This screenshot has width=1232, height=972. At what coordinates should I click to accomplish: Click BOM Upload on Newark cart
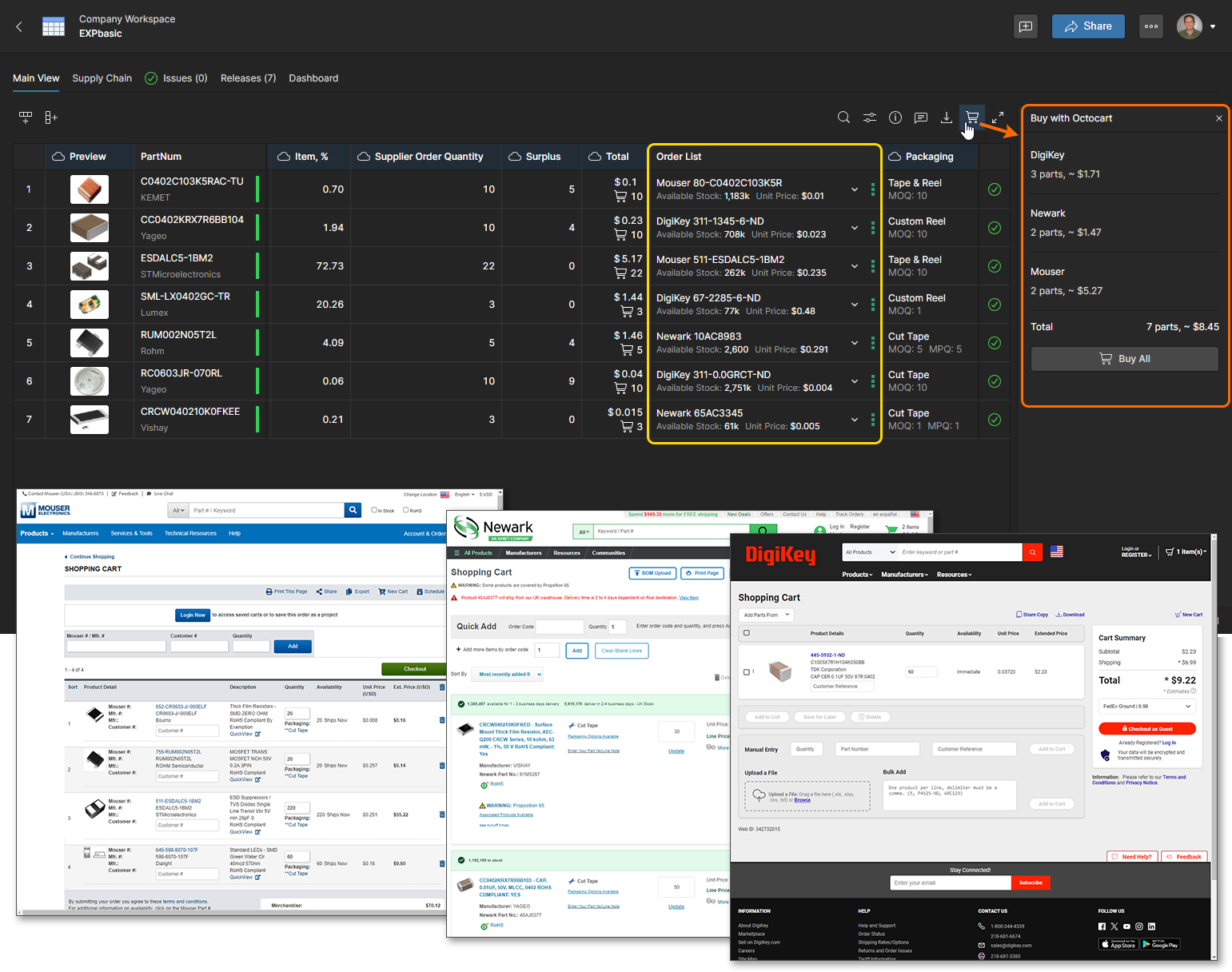(x=653, y=573)
